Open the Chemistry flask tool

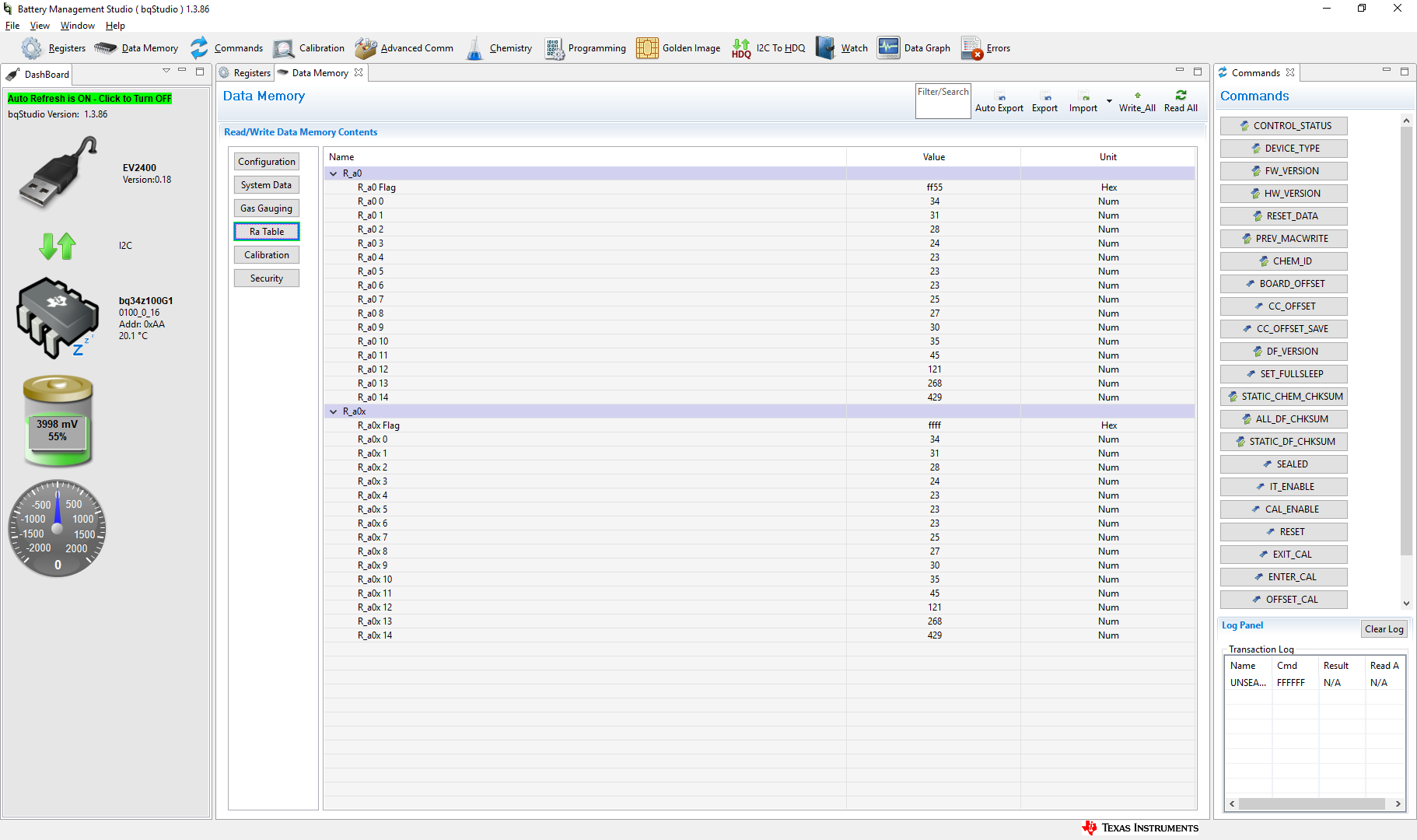pyautogui.click(x=499, y=48)
